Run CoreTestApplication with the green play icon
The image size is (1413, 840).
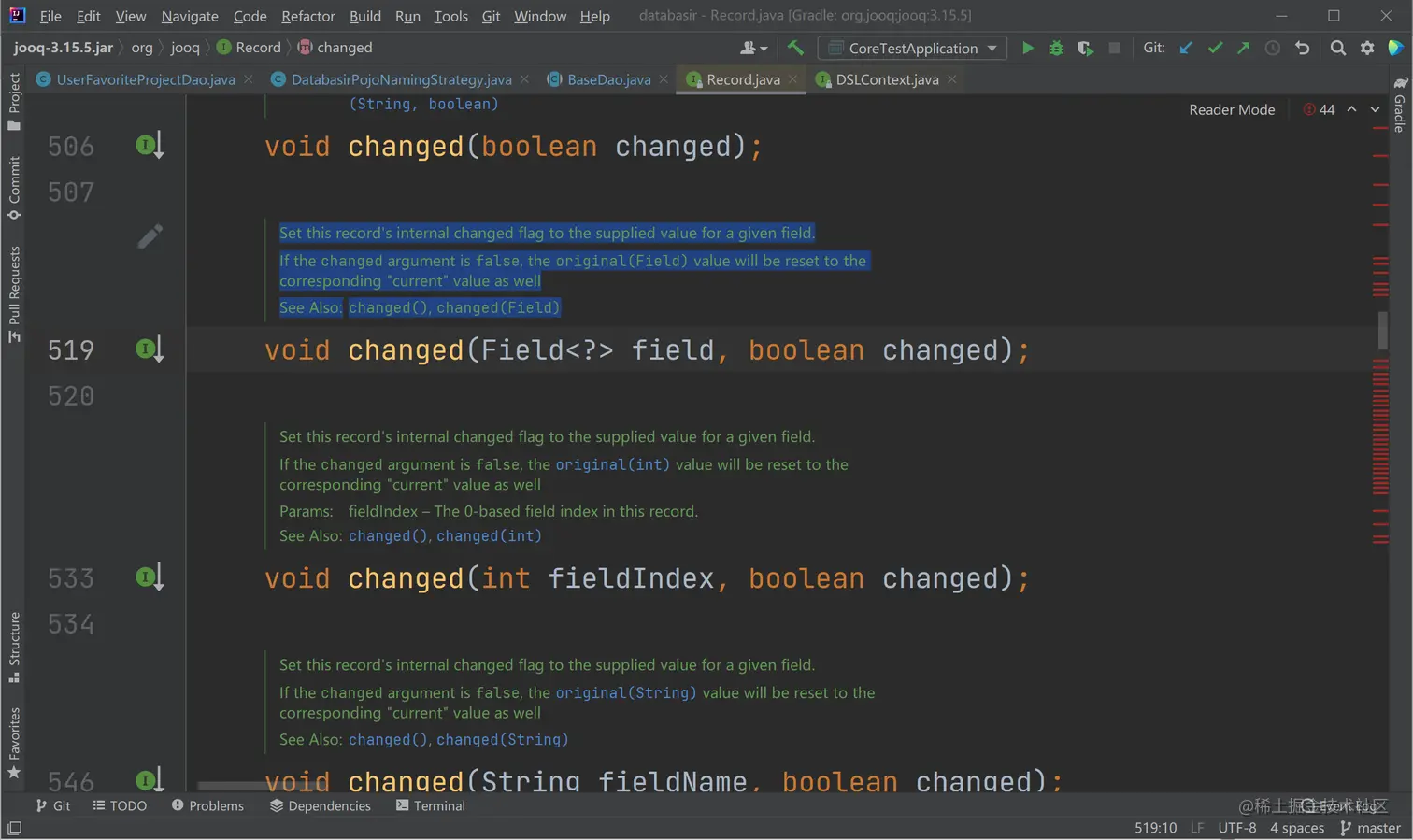pyautogui.click(x=1028, y=48)
